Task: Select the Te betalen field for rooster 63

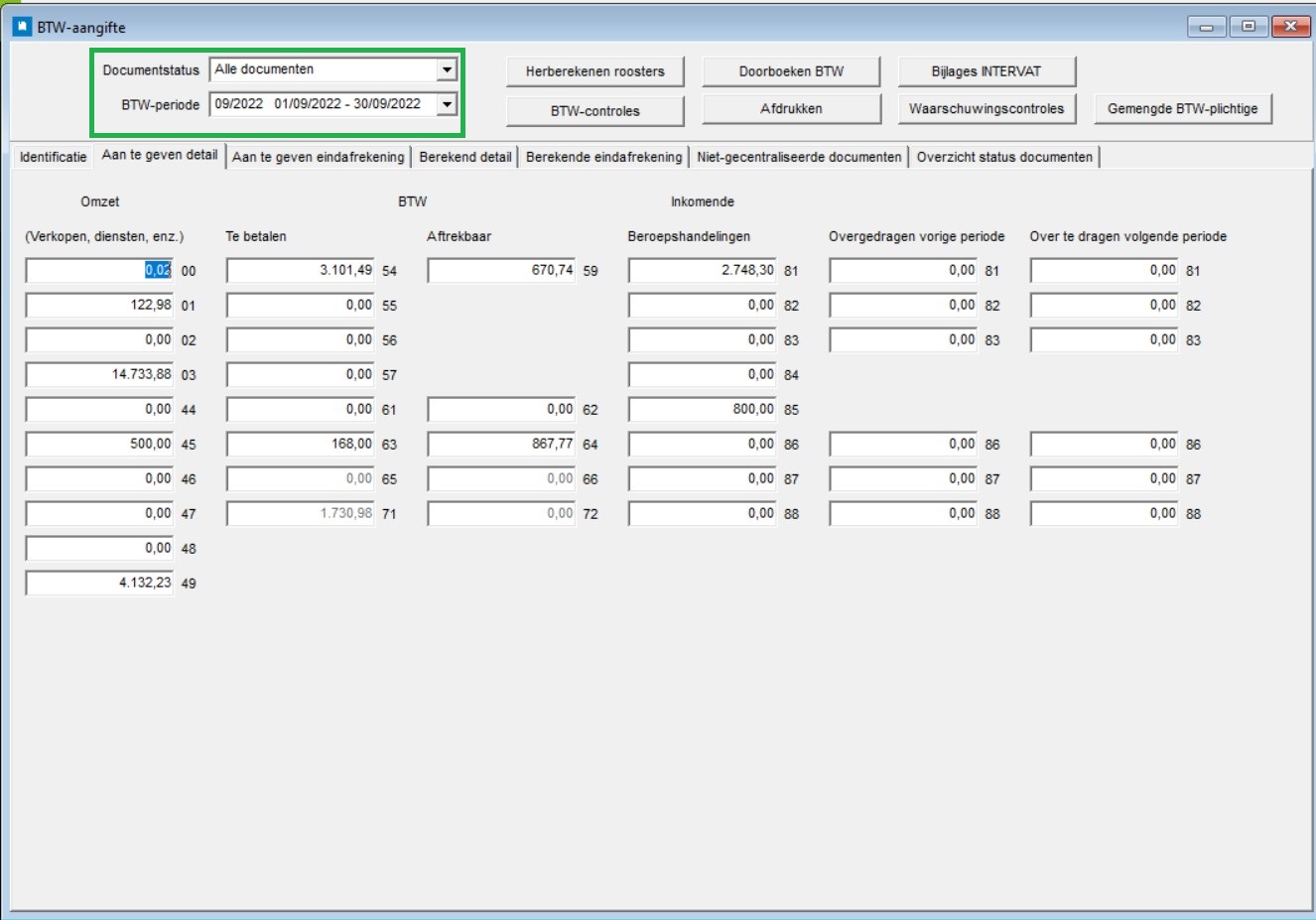Action: 301,444
